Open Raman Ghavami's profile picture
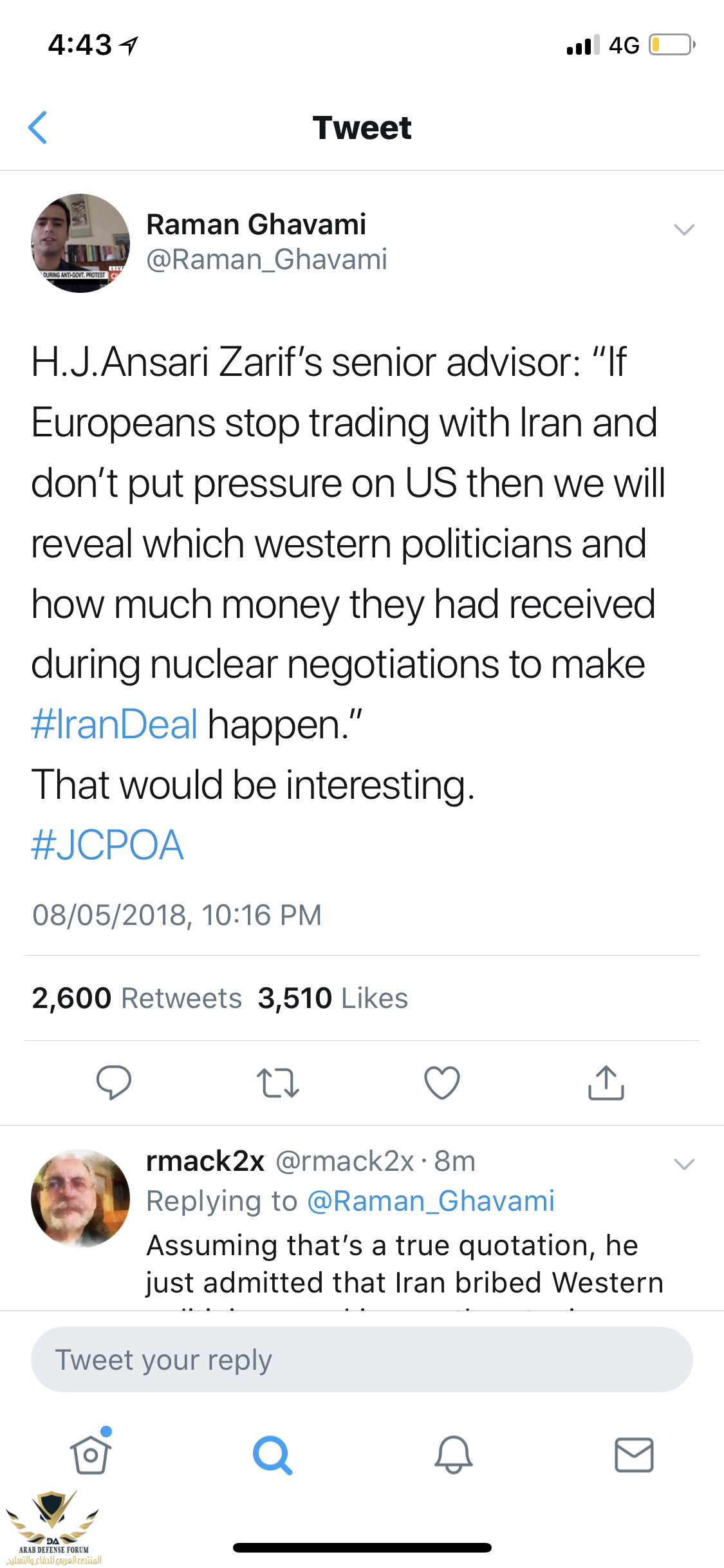 point(80,243)
